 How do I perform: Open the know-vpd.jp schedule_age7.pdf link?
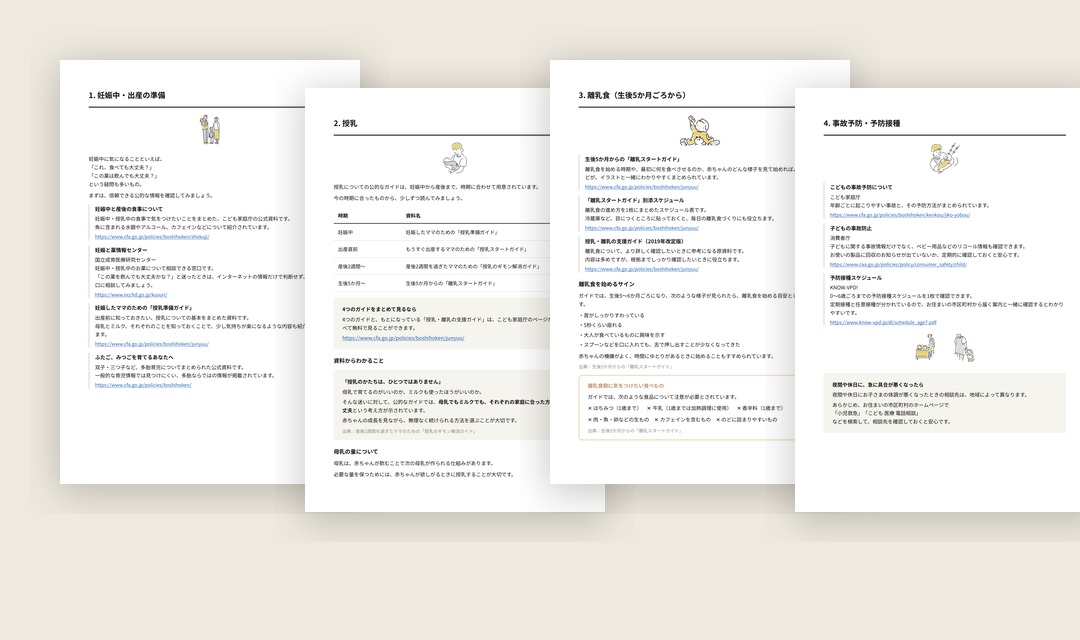pyautogui.click(x=883, y=322)
